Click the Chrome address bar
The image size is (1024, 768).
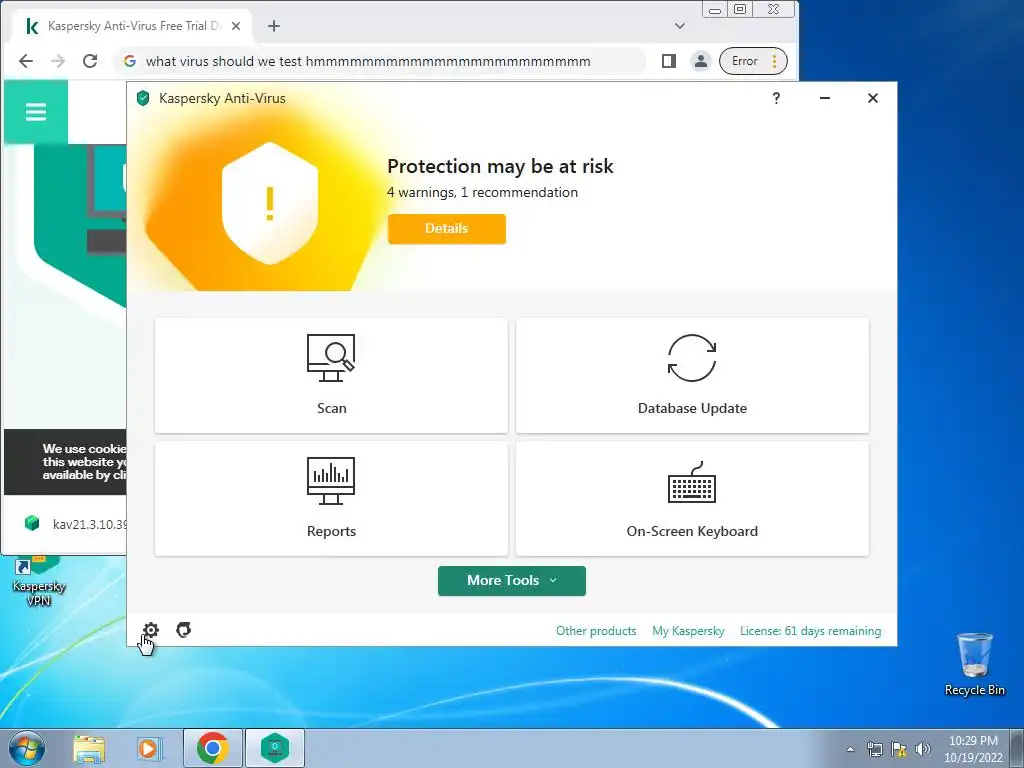coord(381,61)
